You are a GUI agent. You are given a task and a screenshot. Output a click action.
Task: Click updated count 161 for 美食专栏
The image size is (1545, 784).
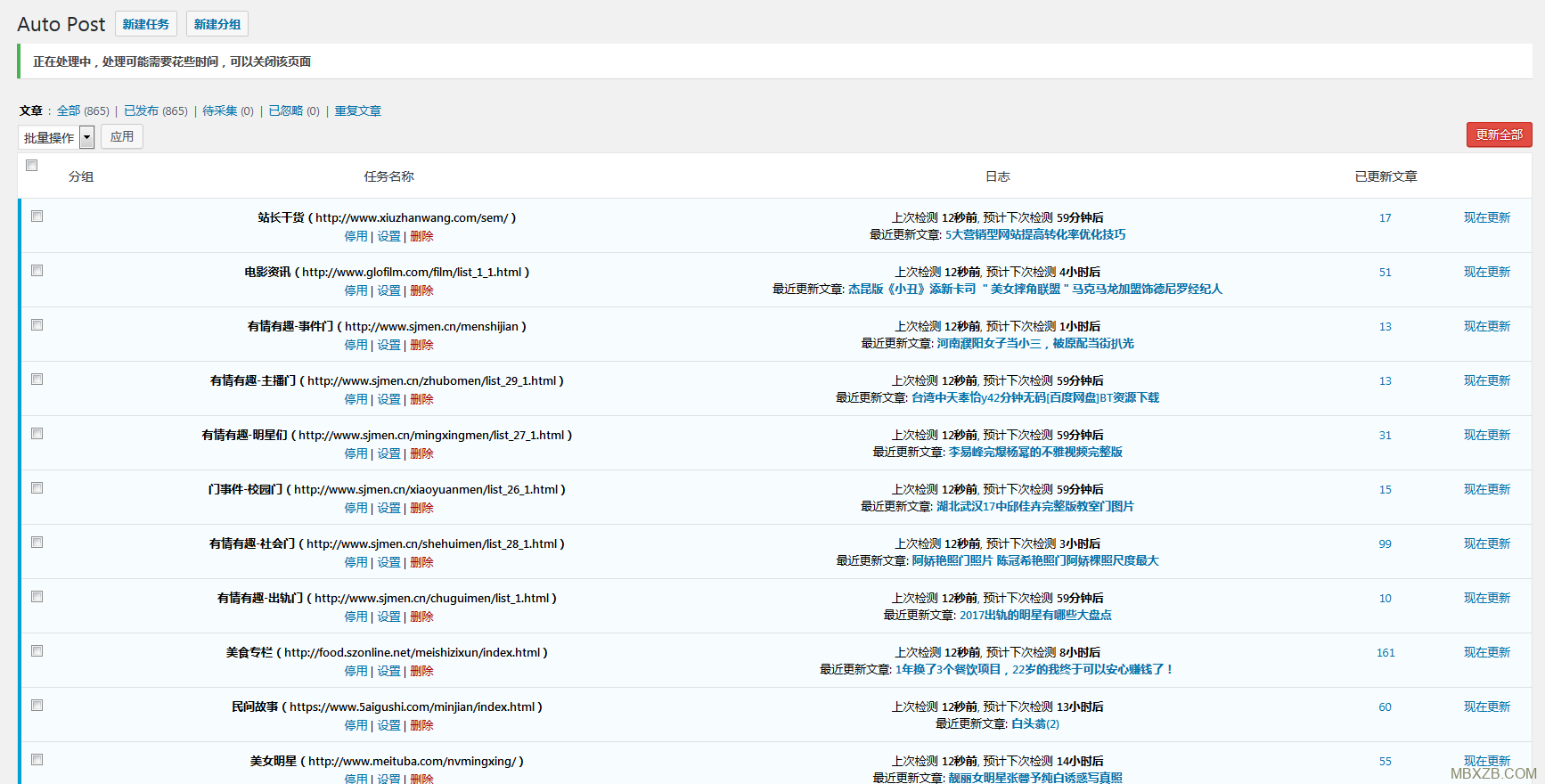1386,653
